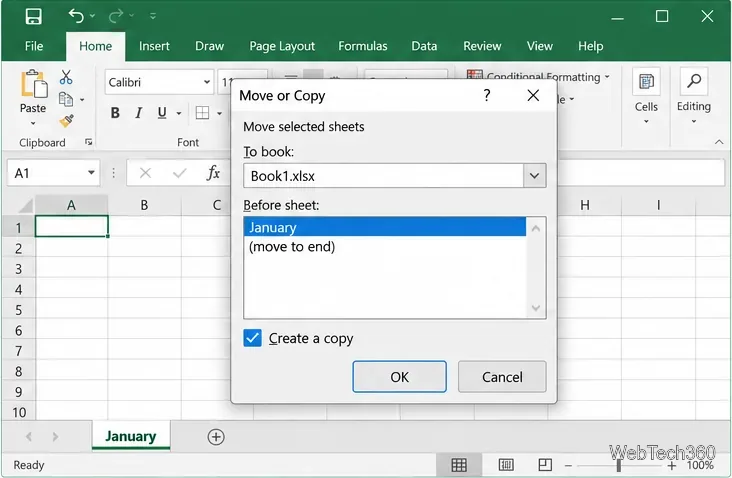Click next sheet navigation arrow
Screen dimensions: 732x478
click(x=55, y=436)
